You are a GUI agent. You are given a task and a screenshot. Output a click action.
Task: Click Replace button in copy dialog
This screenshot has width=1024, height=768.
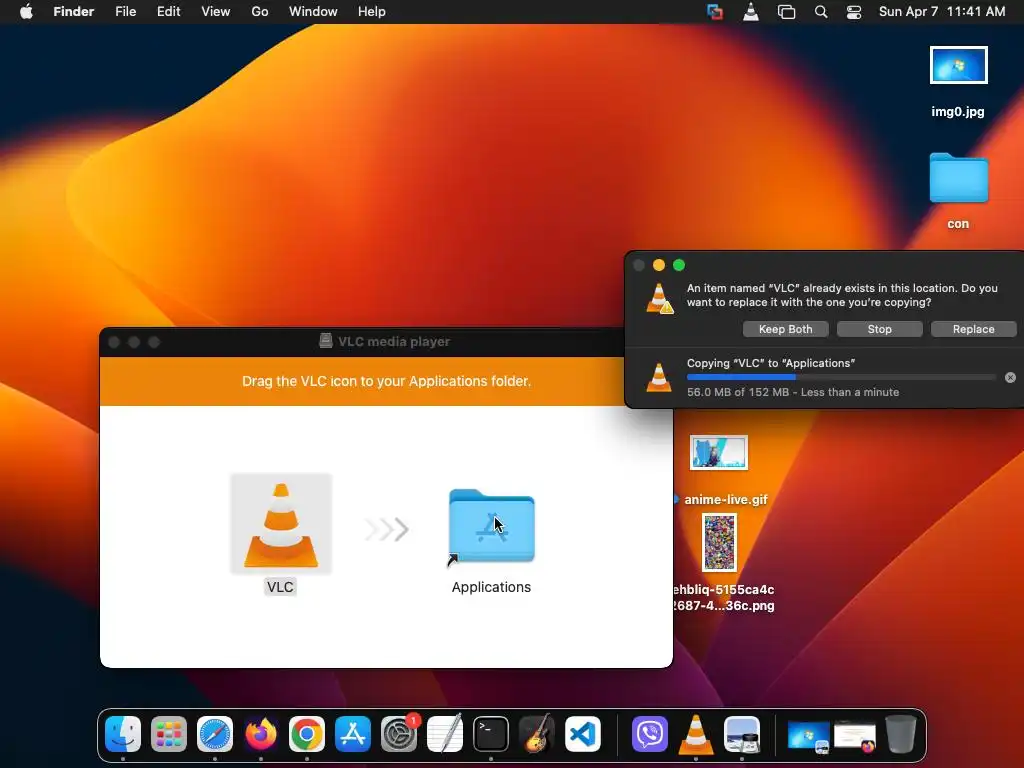click(x=974, y=329)
